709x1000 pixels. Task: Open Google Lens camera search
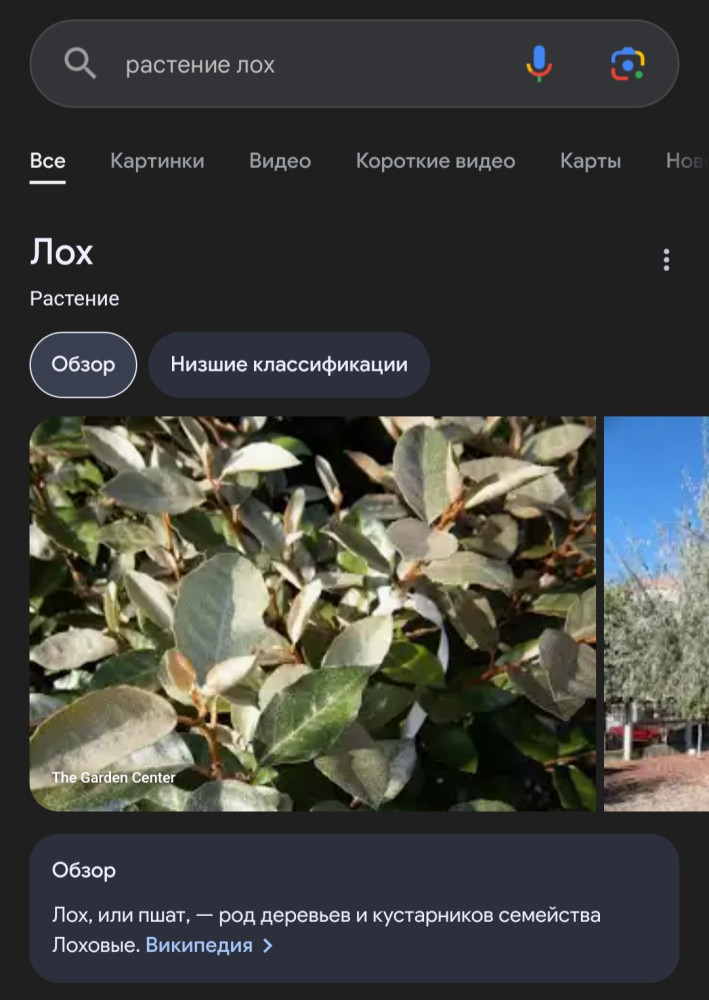(x=627, y=64)
